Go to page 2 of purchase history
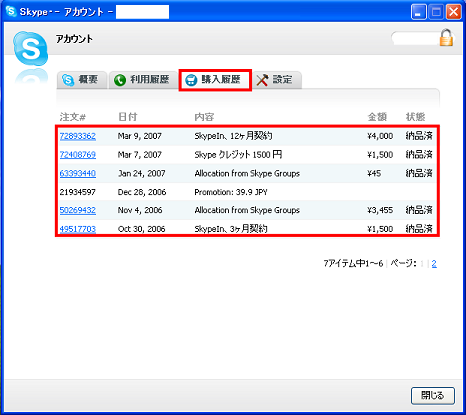The width and height of the screenshot is (466, 415). coord(434,264)
